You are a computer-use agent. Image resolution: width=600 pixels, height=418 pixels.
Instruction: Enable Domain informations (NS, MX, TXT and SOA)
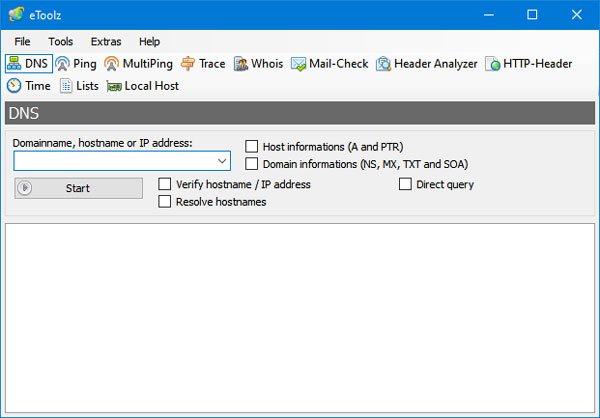pos(251,163)
